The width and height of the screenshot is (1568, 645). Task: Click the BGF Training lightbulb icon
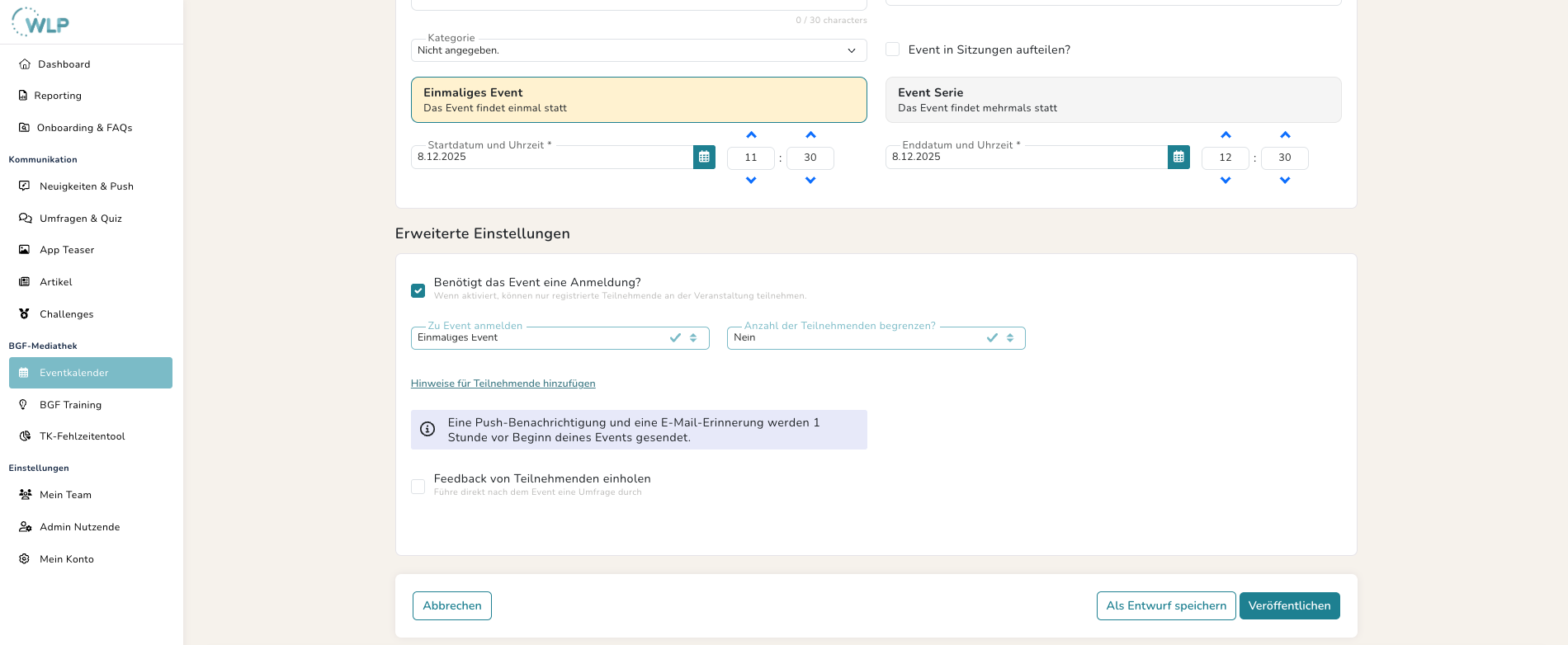[23, 404]
